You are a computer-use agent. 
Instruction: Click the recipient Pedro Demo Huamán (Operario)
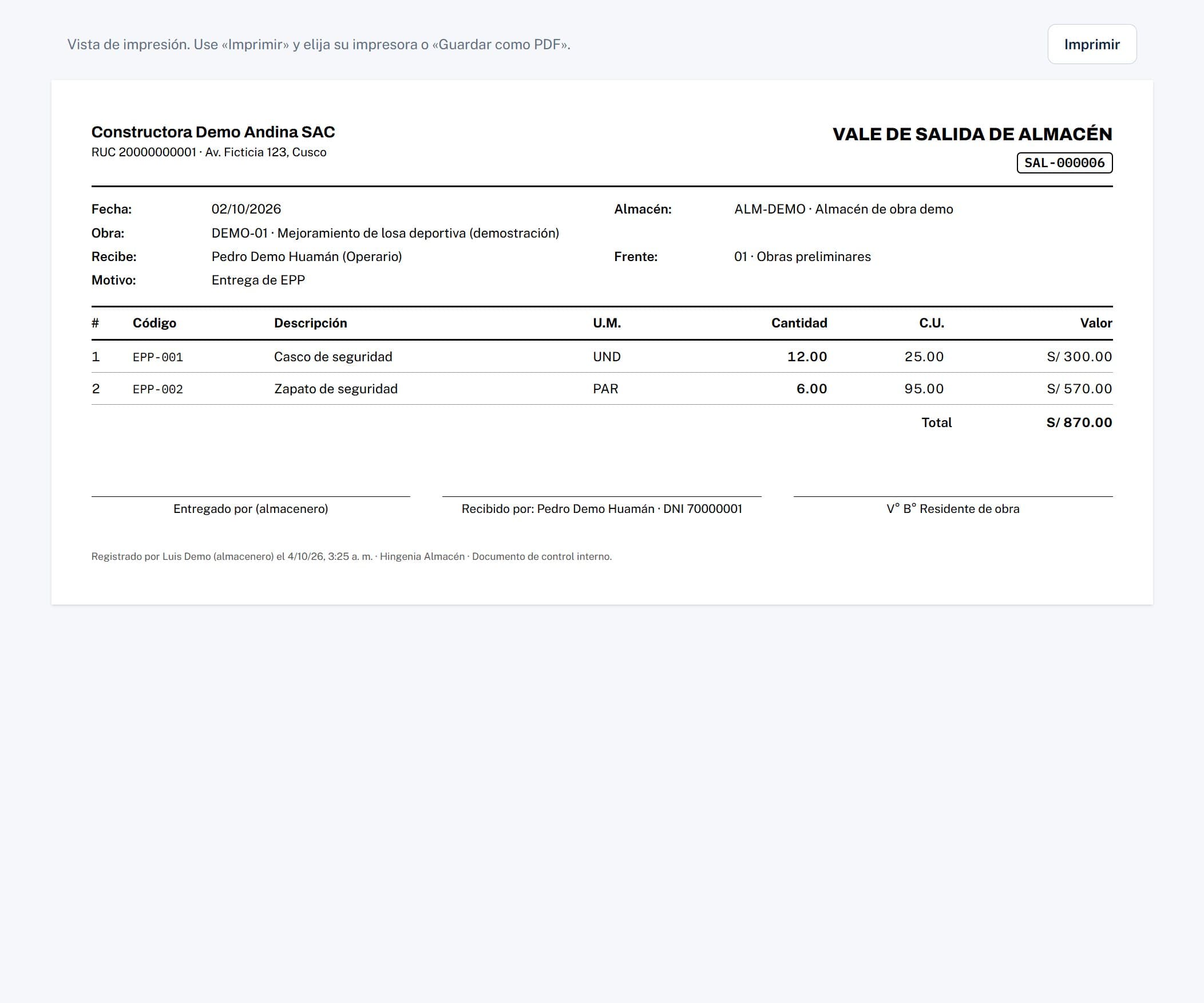pyautogui.click(x=307, y=257)
